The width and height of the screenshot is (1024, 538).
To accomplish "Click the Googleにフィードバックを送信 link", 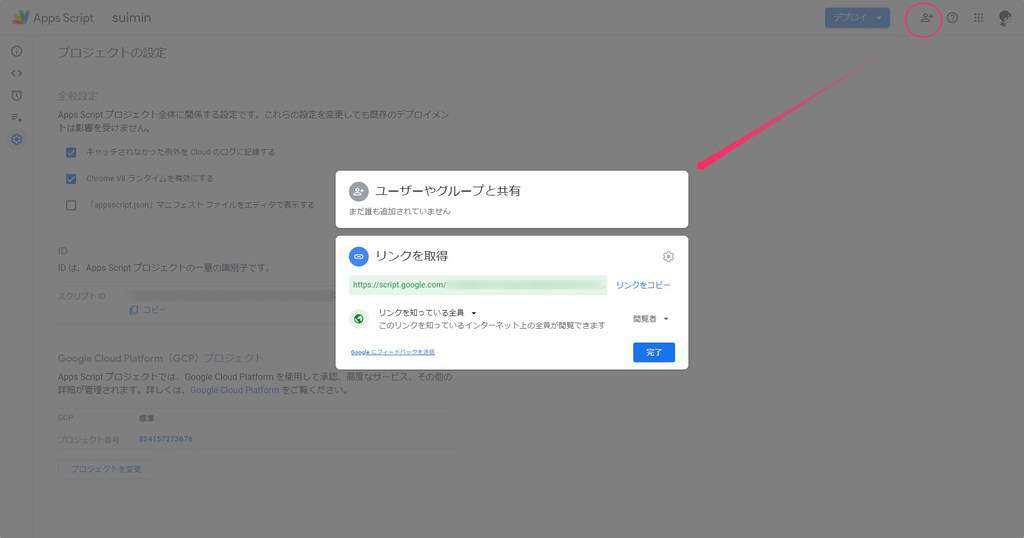I will (x=392, y=353).
